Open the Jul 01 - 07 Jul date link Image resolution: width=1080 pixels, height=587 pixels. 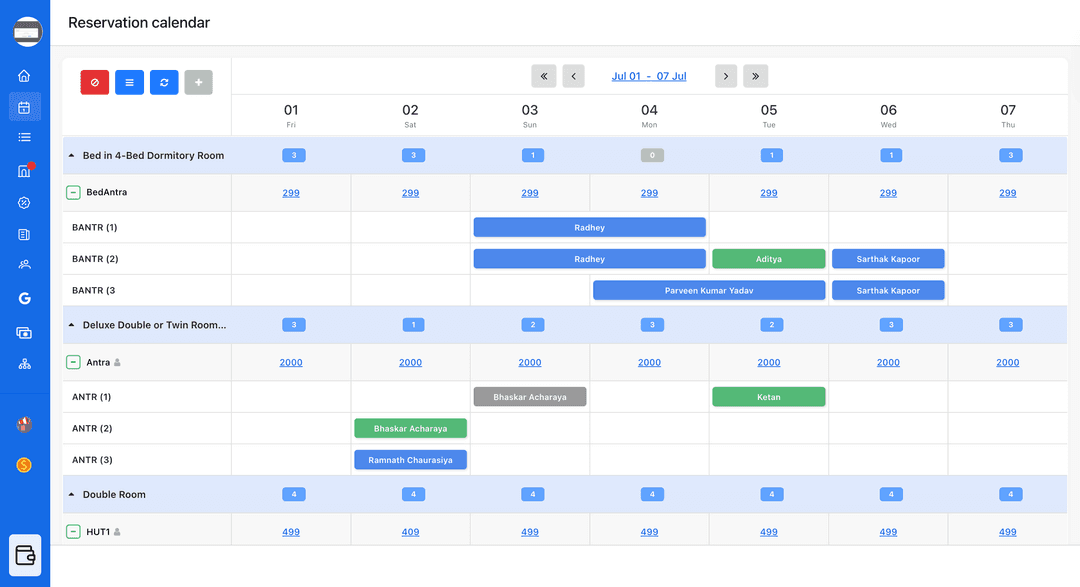pos(649,75)
